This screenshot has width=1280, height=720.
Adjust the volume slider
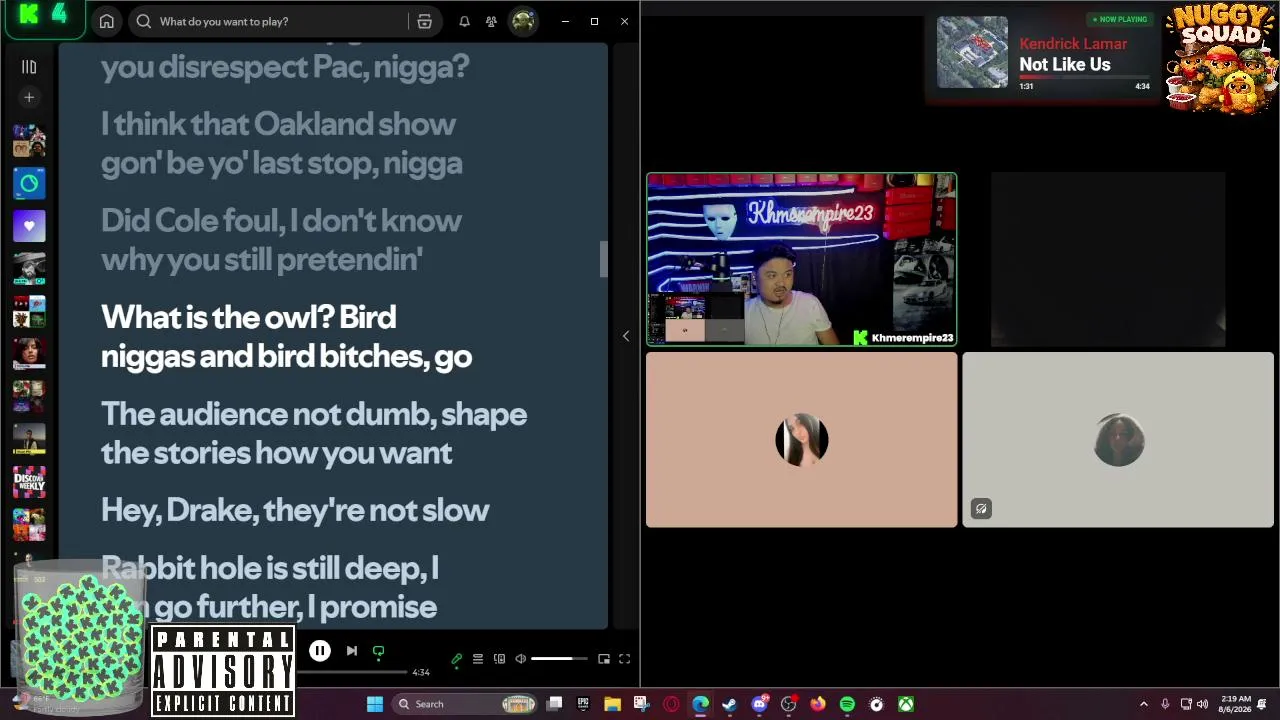pyautogui.click(x=558, y=659)
